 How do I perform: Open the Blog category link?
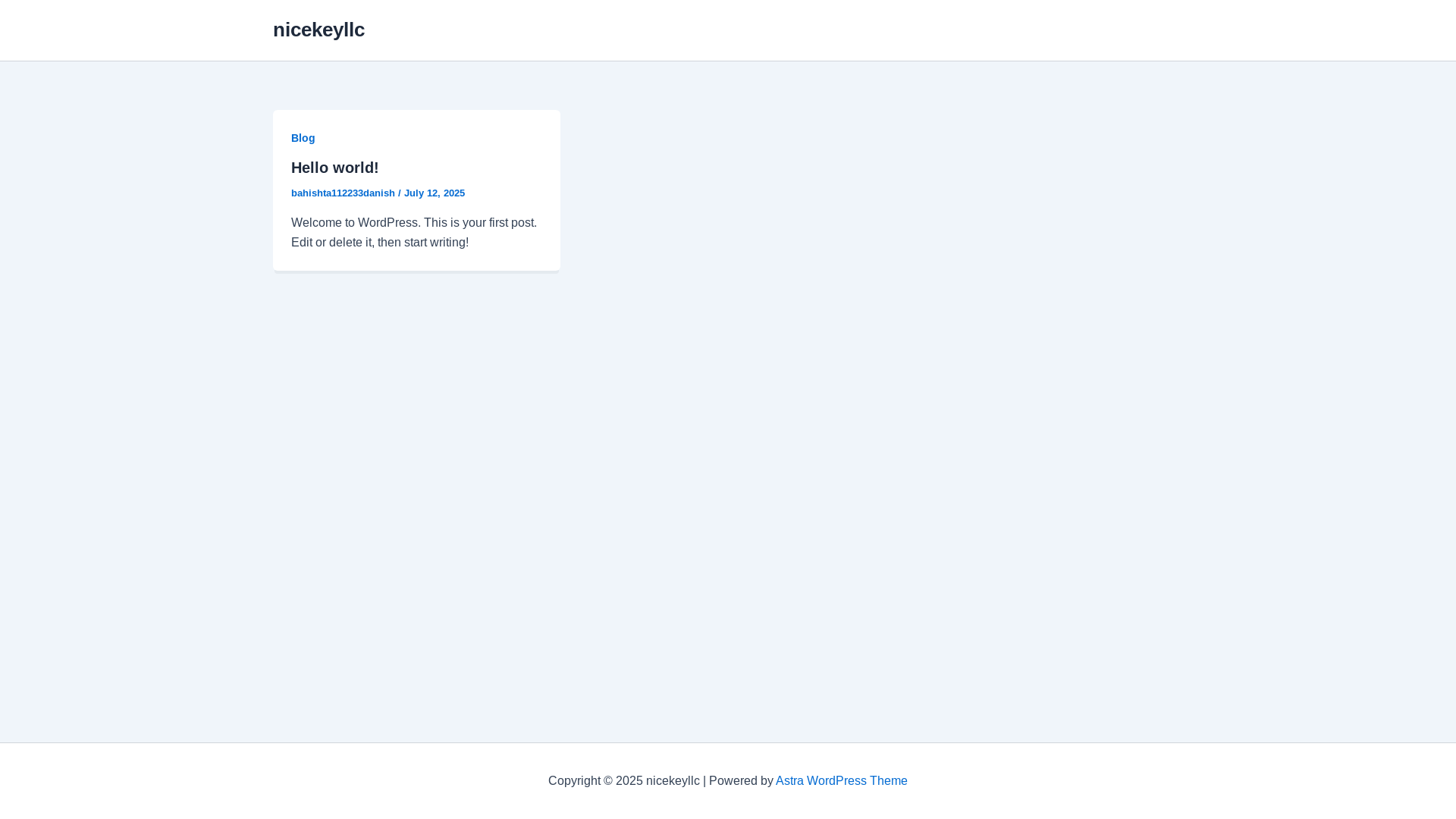(x=303, y=138)
